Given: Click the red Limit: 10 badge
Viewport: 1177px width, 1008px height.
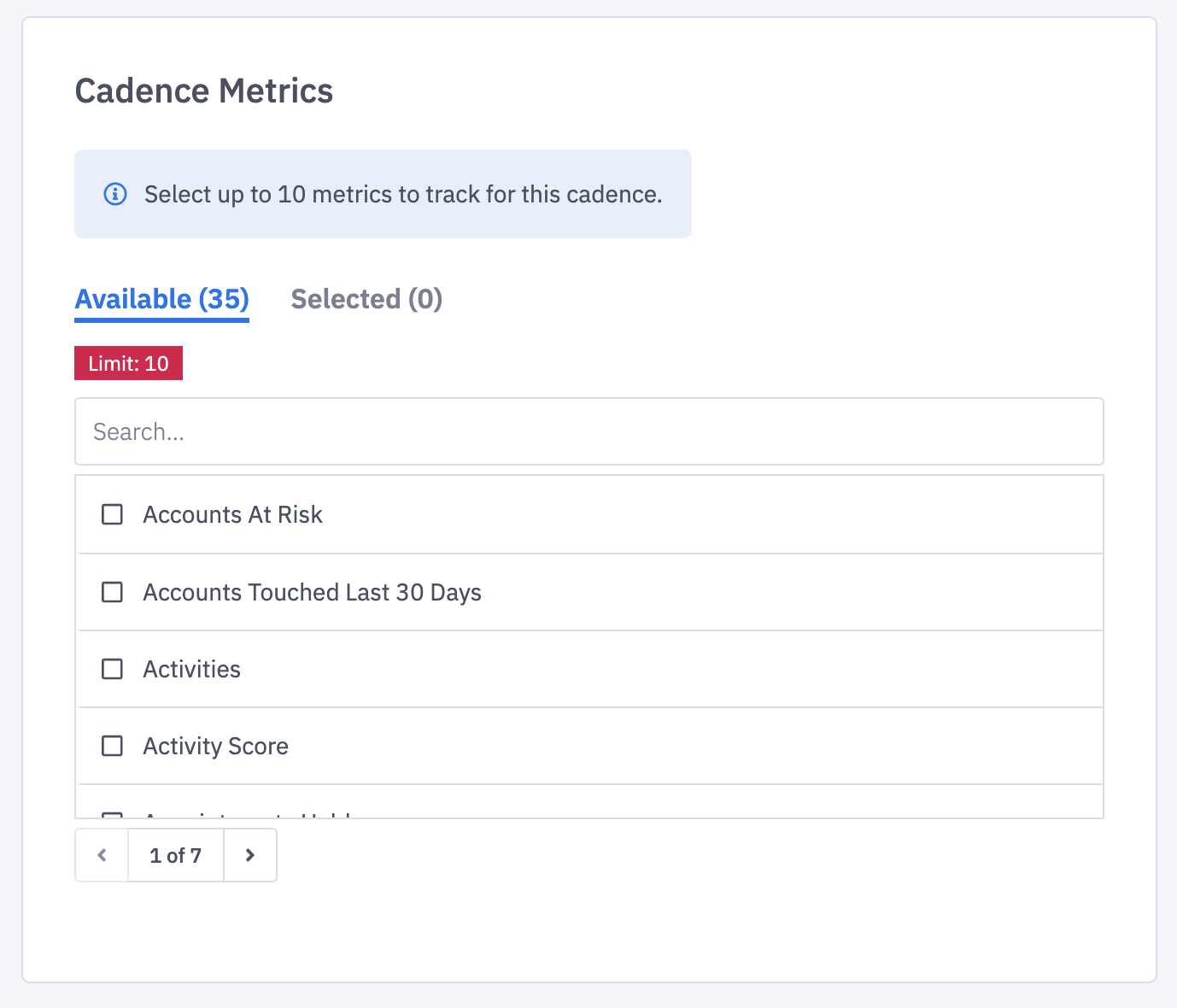Looking at the screenshot, I should (128, 363).
